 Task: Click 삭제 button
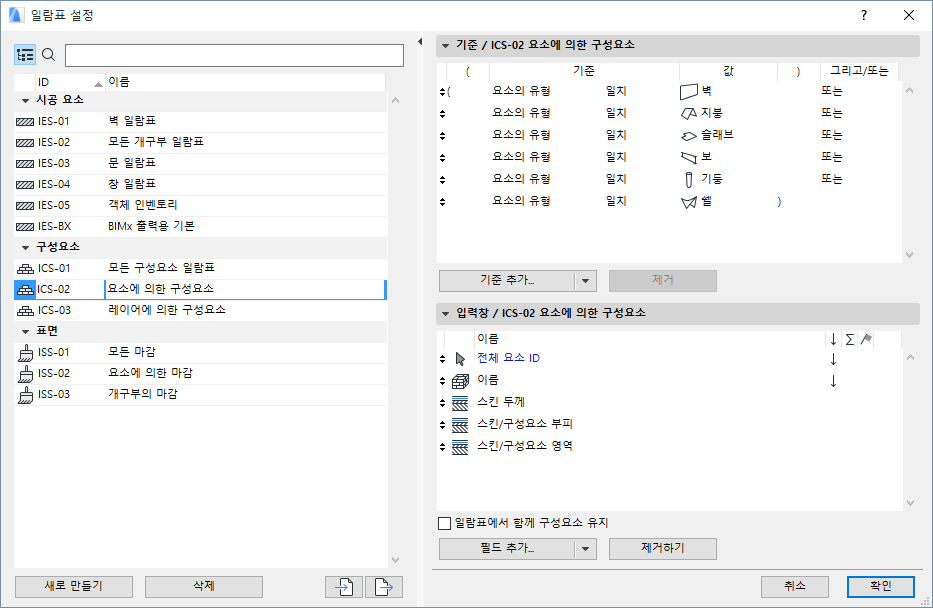pyautogui.click(x=204, y=587)
